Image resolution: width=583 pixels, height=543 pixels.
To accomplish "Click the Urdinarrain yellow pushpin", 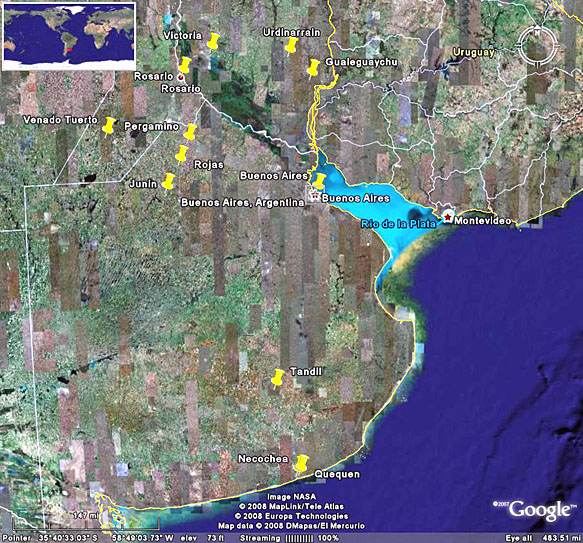I will (x=292, y=46).
